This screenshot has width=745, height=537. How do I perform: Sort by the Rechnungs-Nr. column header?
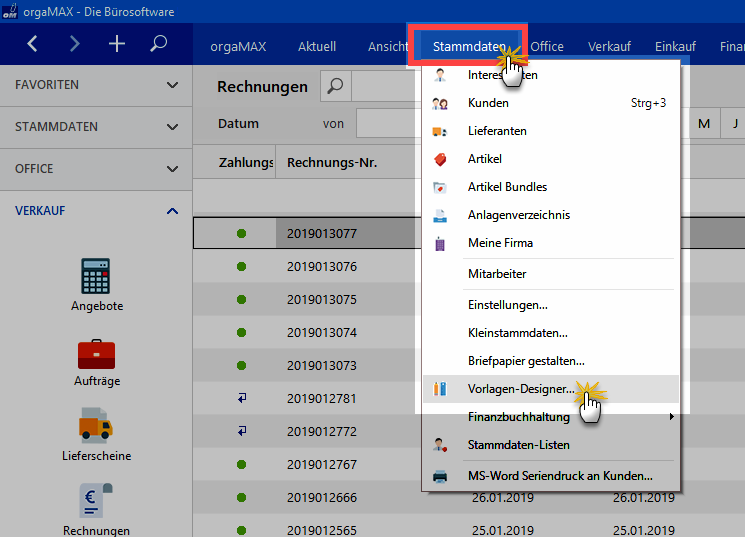[332, 163]
